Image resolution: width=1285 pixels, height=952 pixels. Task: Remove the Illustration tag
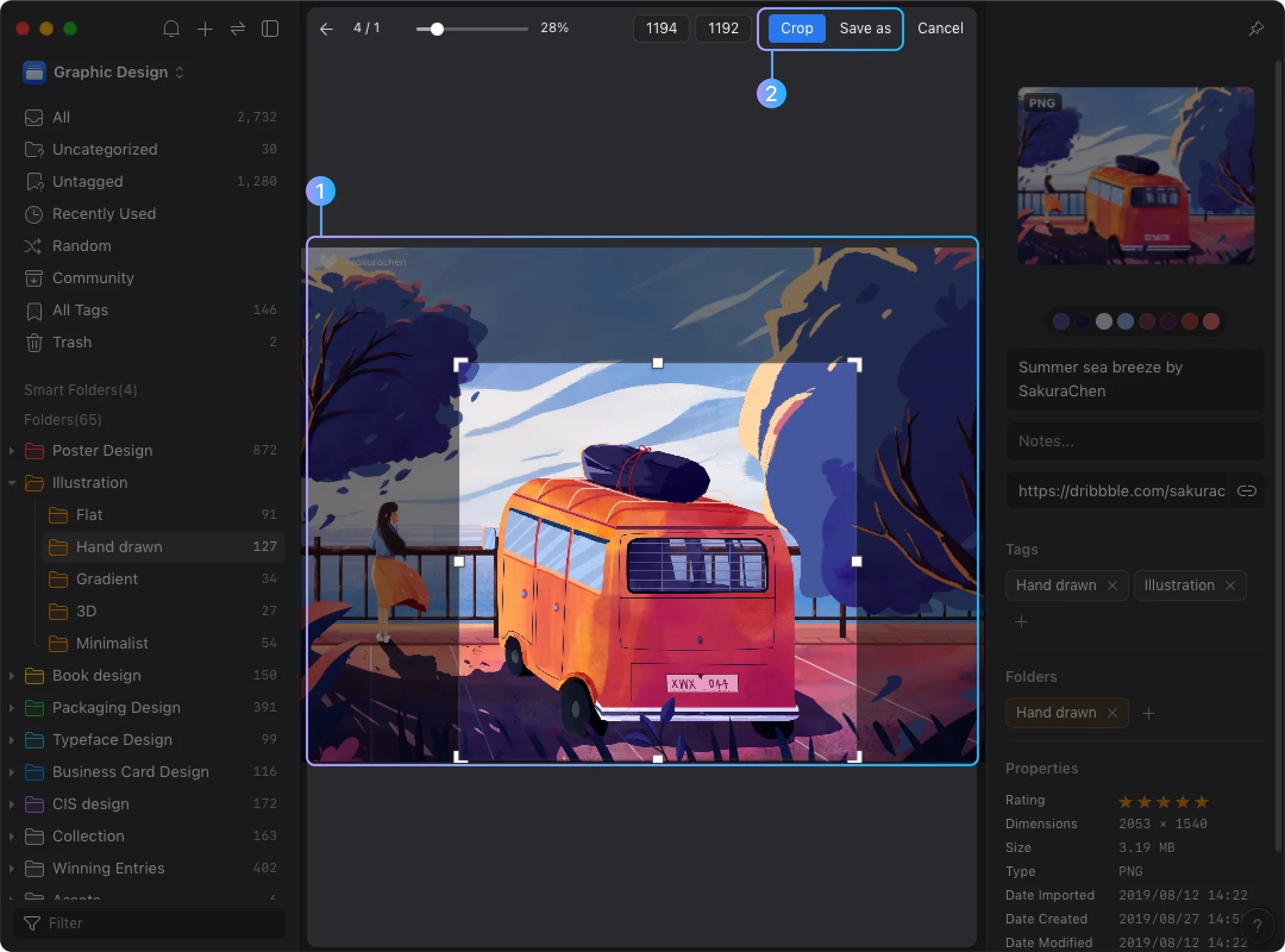coord(1230,586)
